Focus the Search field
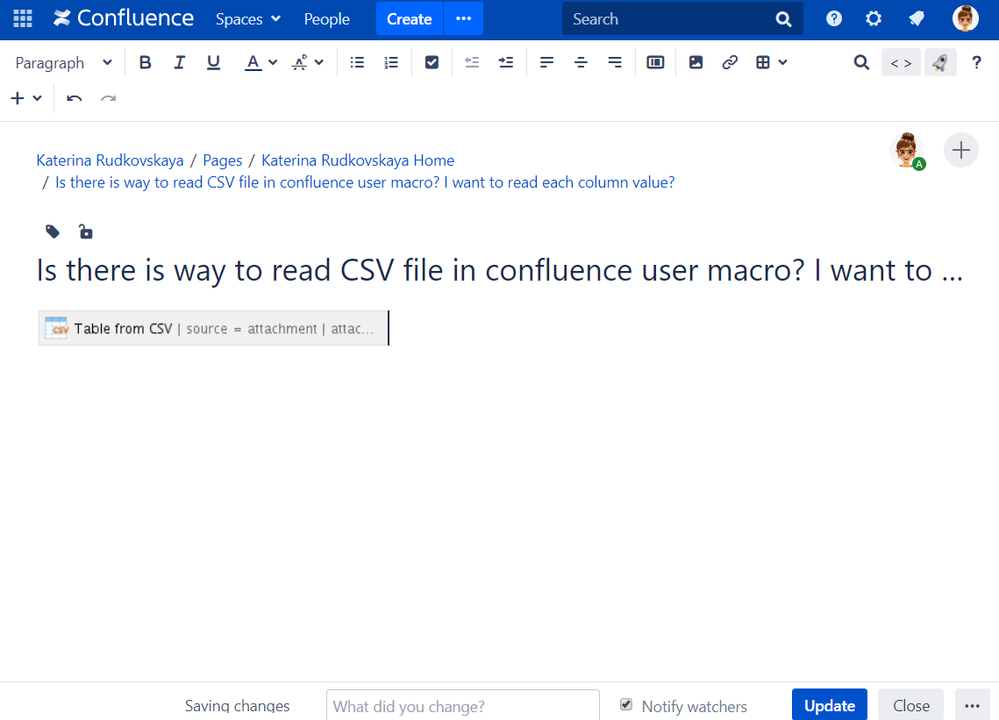The height and width of the screenshot is (720, 999). coord(682,19)
